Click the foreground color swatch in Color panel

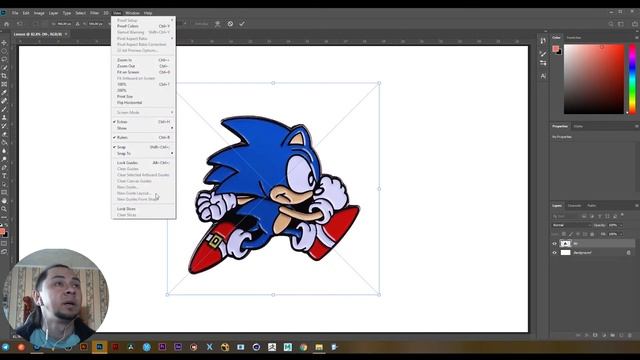[x=555, y=49]
